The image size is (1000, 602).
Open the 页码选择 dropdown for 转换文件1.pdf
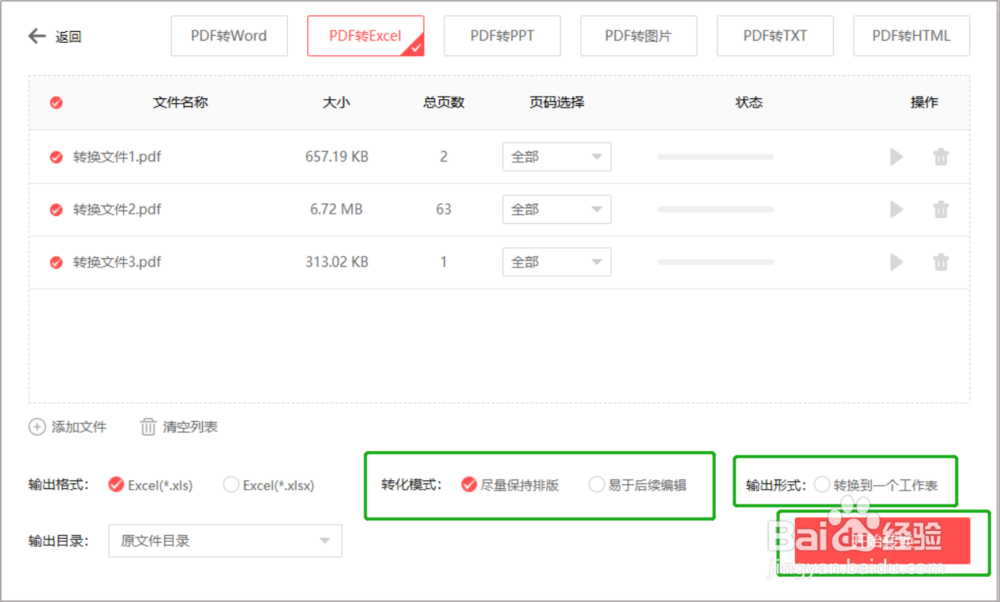pyautogui.click(x=556, y=156)
